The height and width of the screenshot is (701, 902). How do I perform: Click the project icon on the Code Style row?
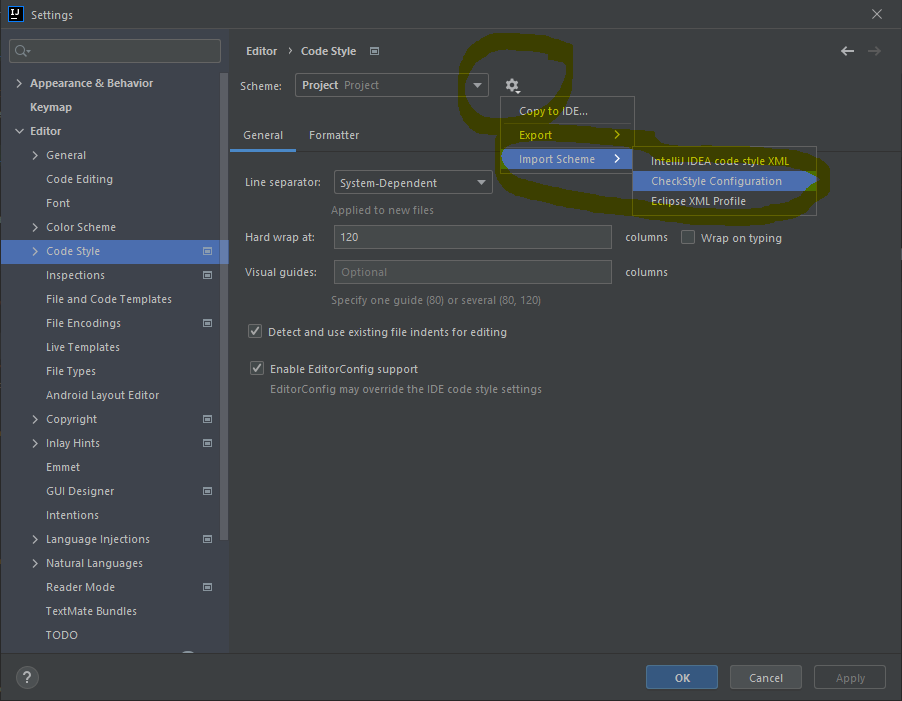208,251
